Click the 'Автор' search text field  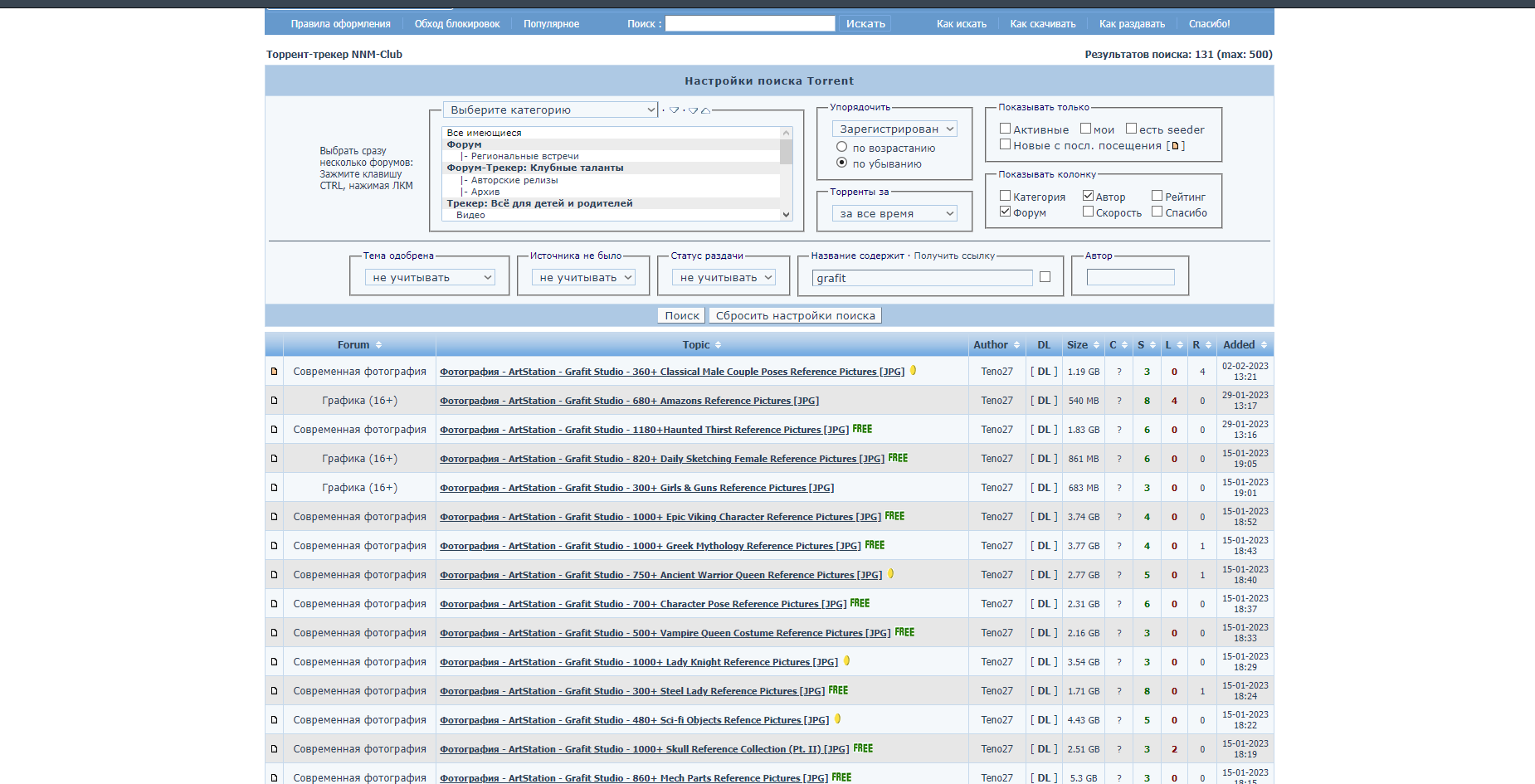[x=1130, y=277]
